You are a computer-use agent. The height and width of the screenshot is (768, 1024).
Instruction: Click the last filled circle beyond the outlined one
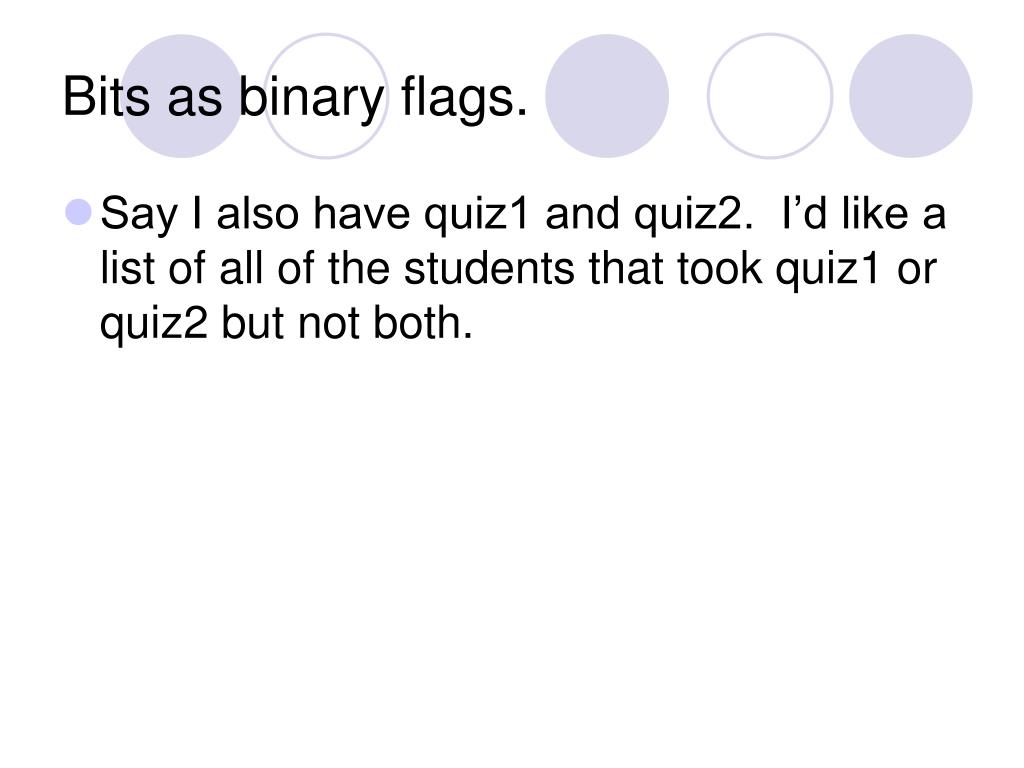click(x=910, y=96)
